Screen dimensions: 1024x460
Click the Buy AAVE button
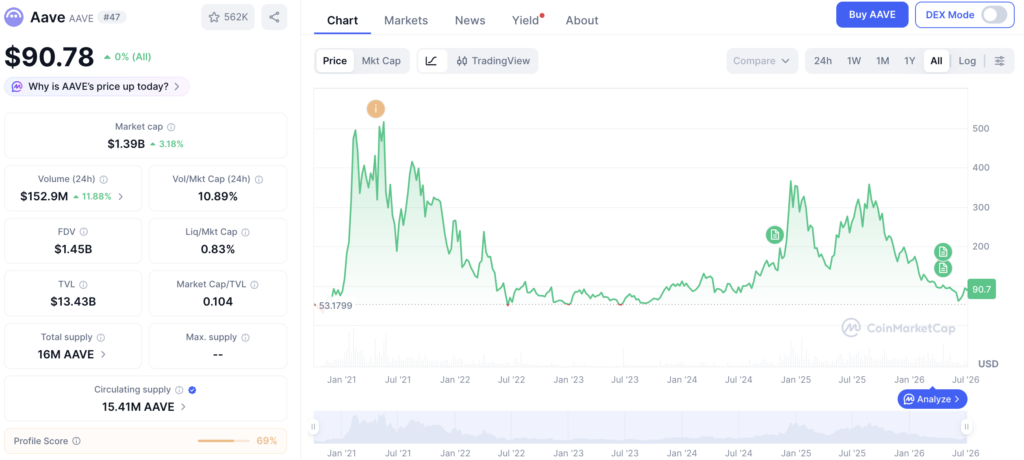pyautogui.click(x=872, y=14)
